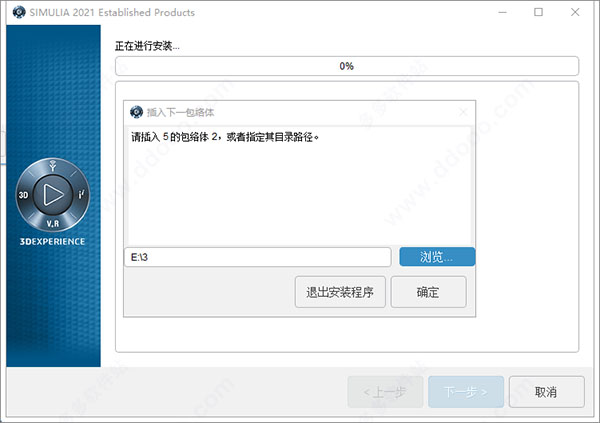The width and height of the screenshot is (600, 423).
Task: Click the 正在进行安装 status label
Action: pos(147,46)
